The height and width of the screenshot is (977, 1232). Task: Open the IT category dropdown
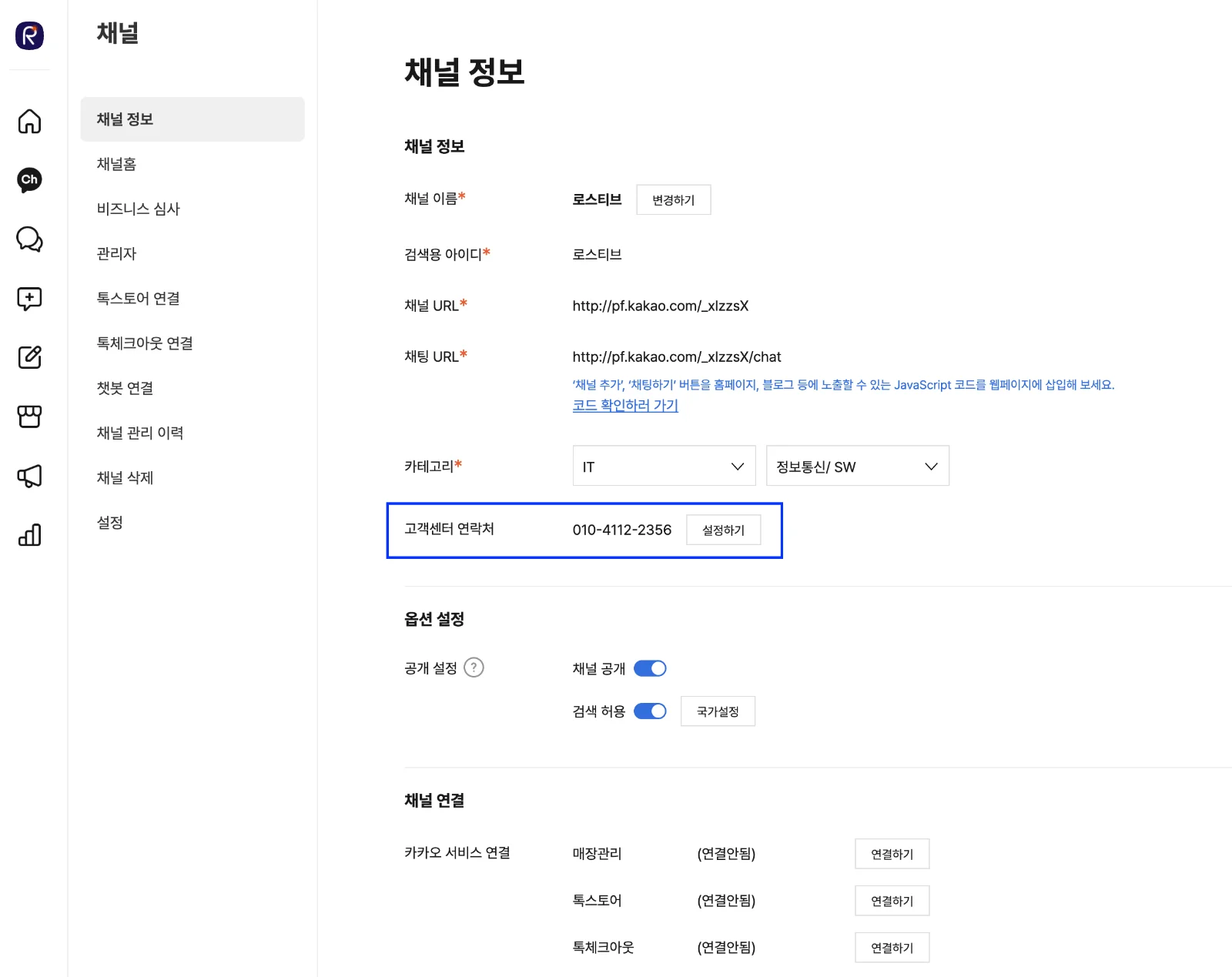[664, 466]
